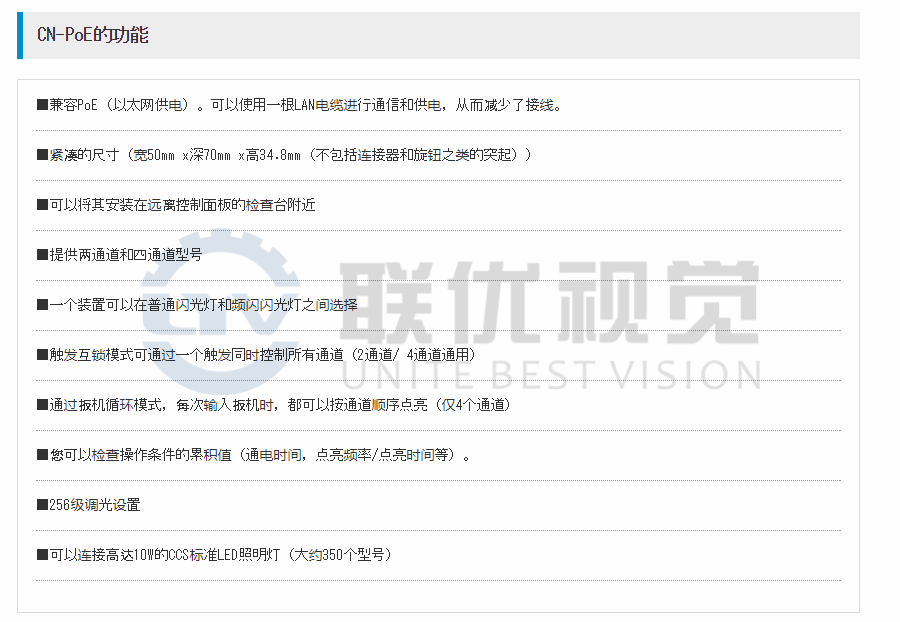Click the "宽50mm x深70mm x高34.8mm" dimensions text

click(216, 155)
